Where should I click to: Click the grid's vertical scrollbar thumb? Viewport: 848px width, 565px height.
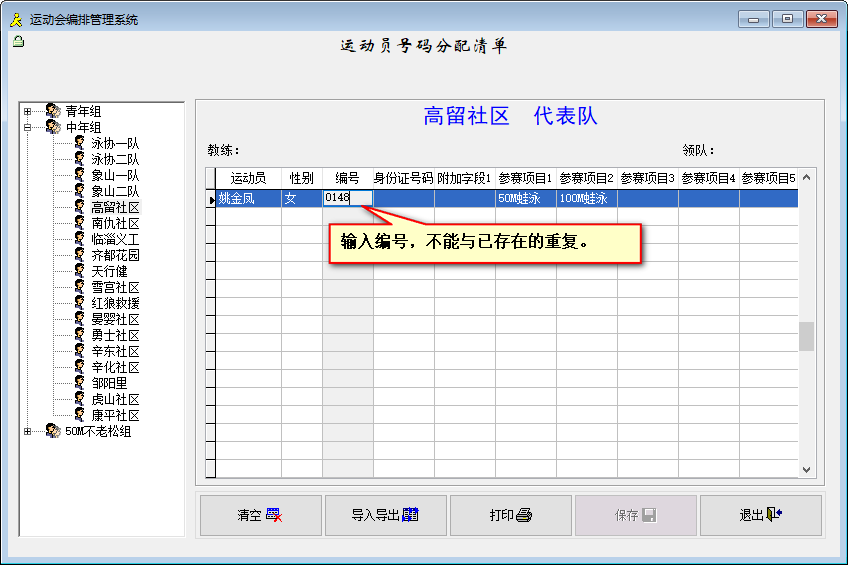pyautogui.click(x=806, y=336)
